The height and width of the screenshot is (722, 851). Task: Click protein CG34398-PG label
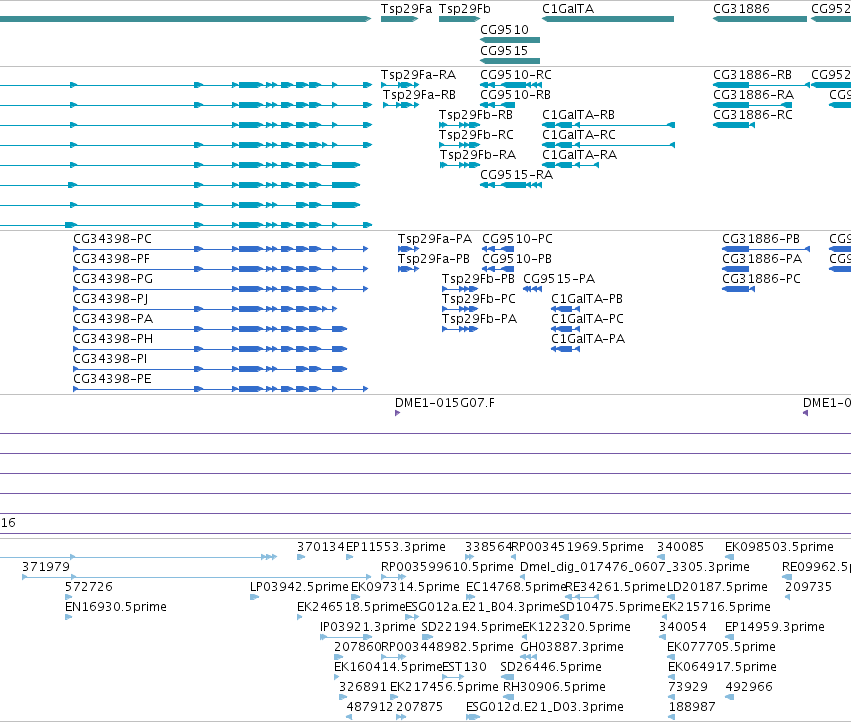point(113,279)
